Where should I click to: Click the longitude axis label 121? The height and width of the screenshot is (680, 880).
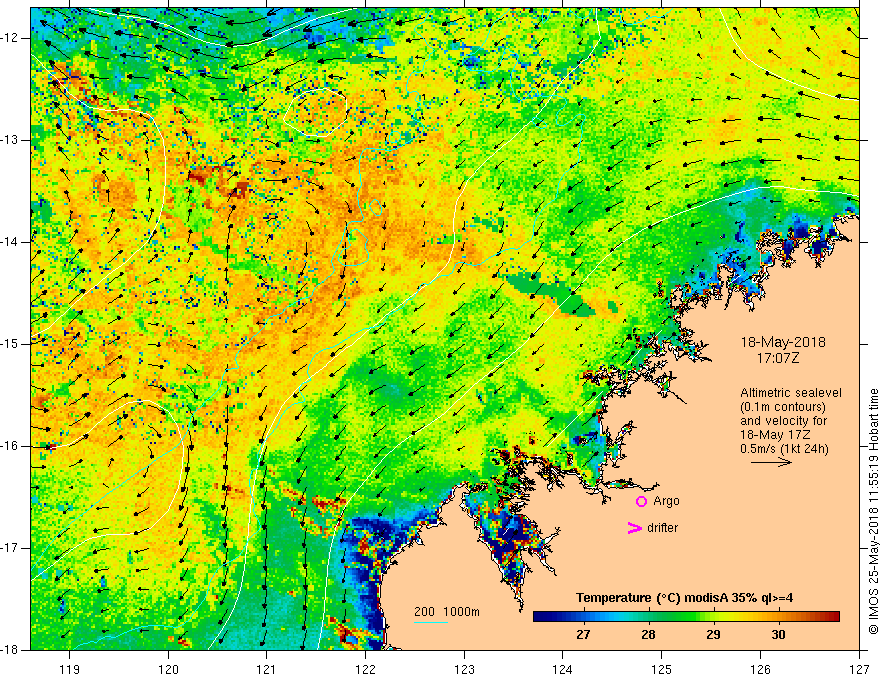coord(267,669)
